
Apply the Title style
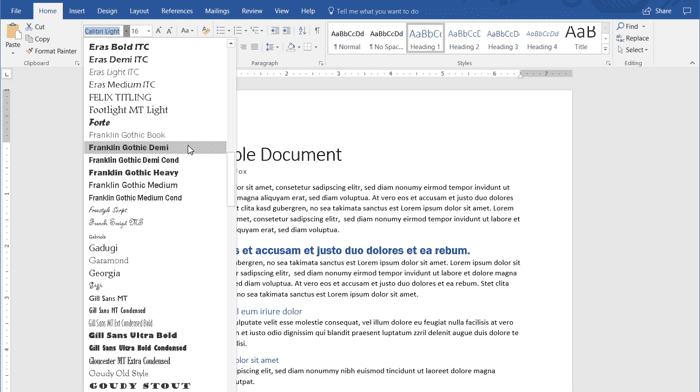pos(581,39)
